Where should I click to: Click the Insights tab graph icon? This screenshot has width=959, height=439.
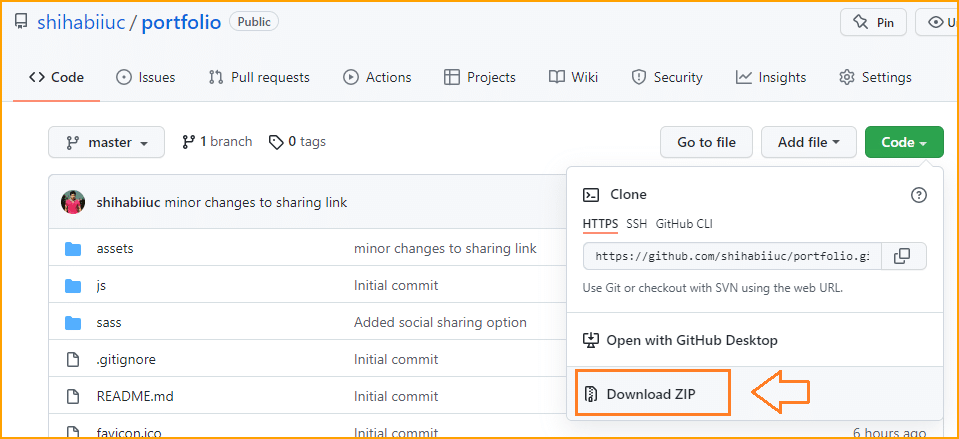[x=744, y=78]
